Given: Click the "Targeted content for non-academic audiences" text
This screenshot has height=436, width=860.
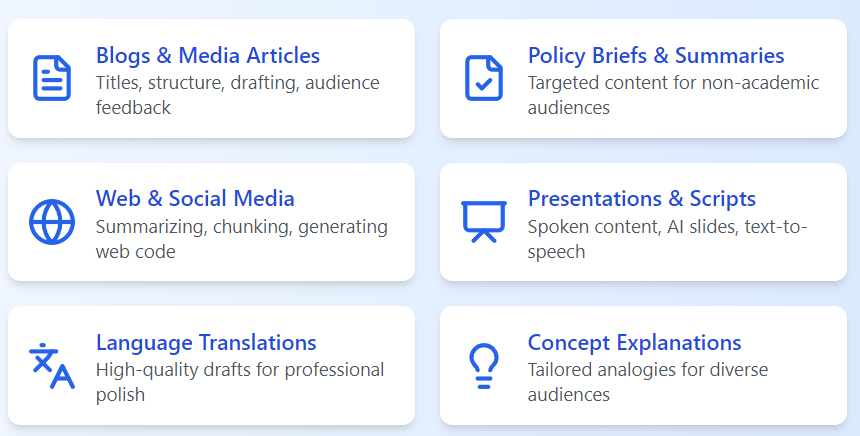Looking at the screenshot, I should coord(673,94).
